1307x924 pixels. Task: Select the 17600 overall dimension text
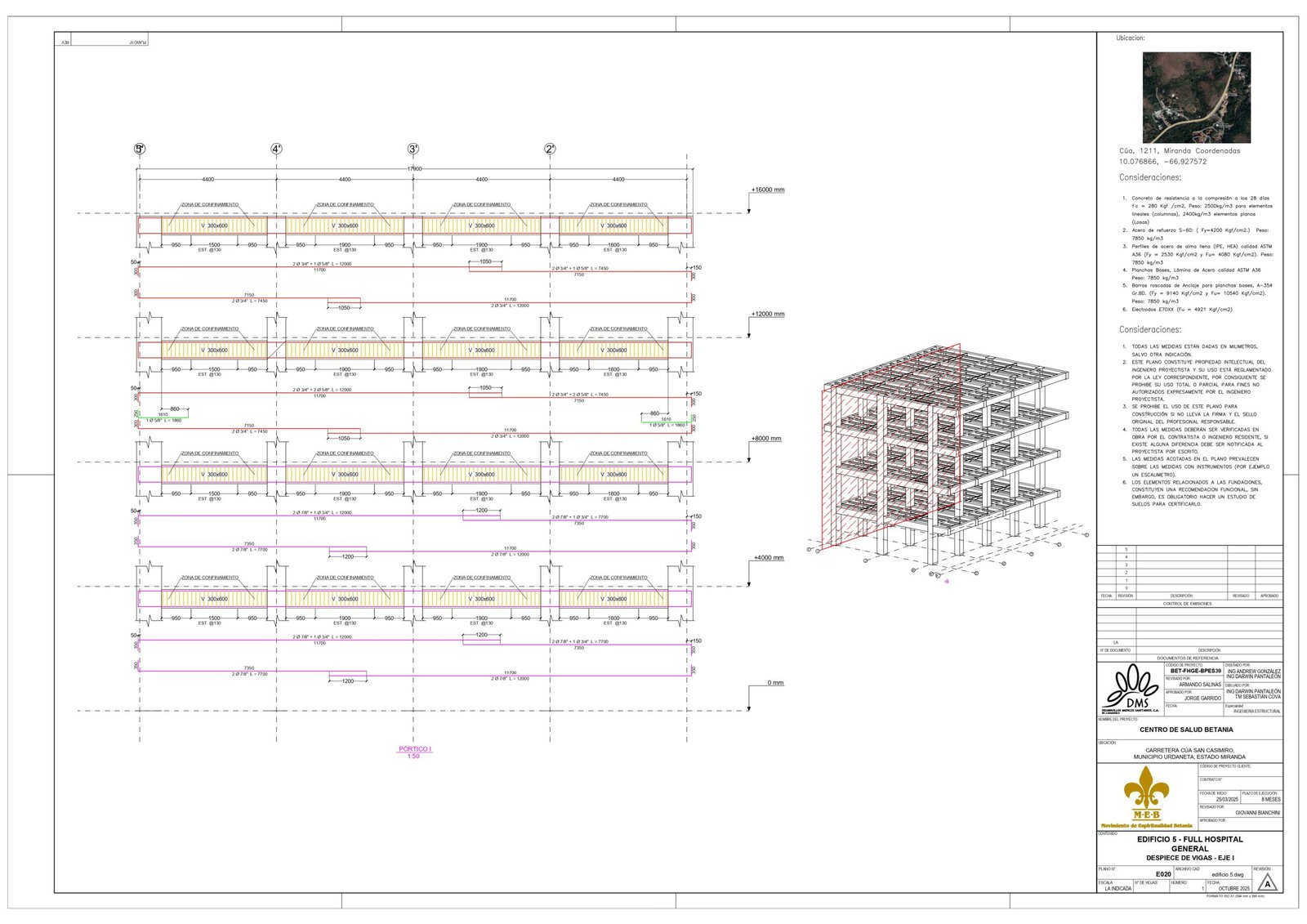click(x=414, y=169)
